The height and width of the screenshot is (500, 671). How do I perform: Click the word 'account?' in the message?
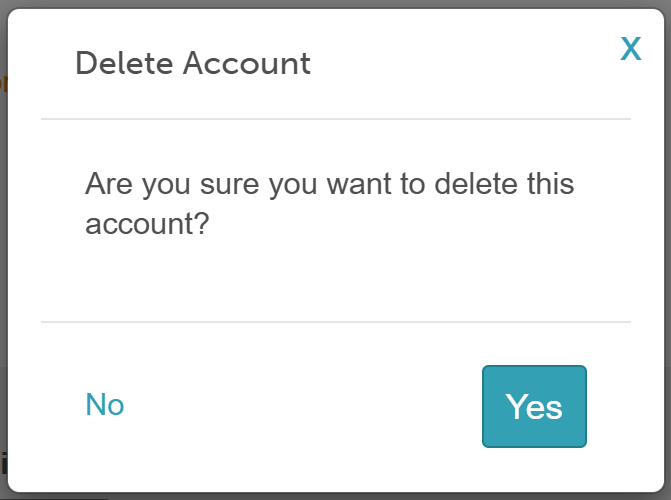[147, 224]
